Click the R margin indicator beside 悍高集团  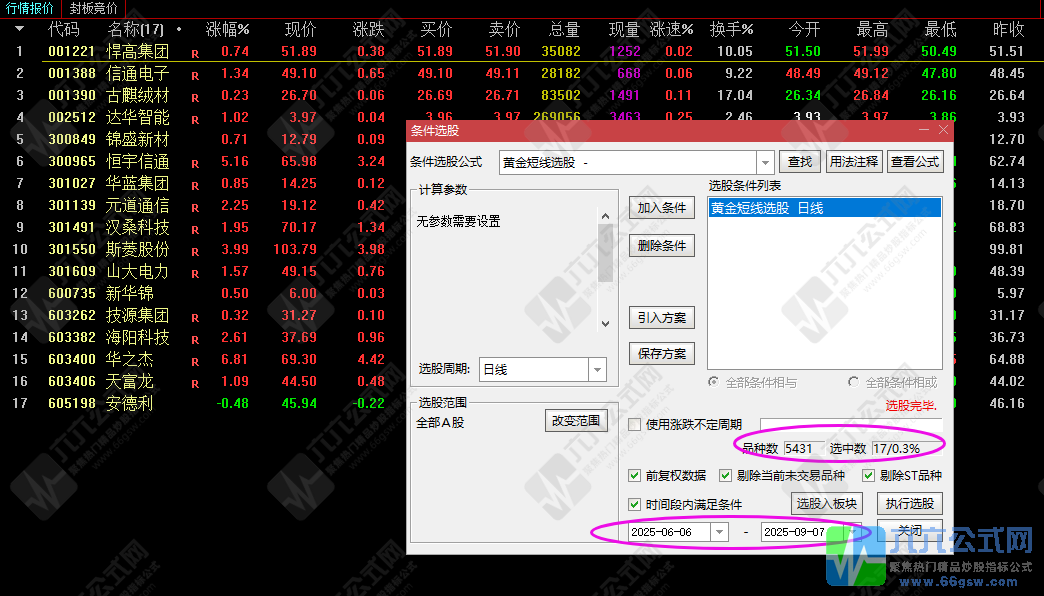point(196,50)
